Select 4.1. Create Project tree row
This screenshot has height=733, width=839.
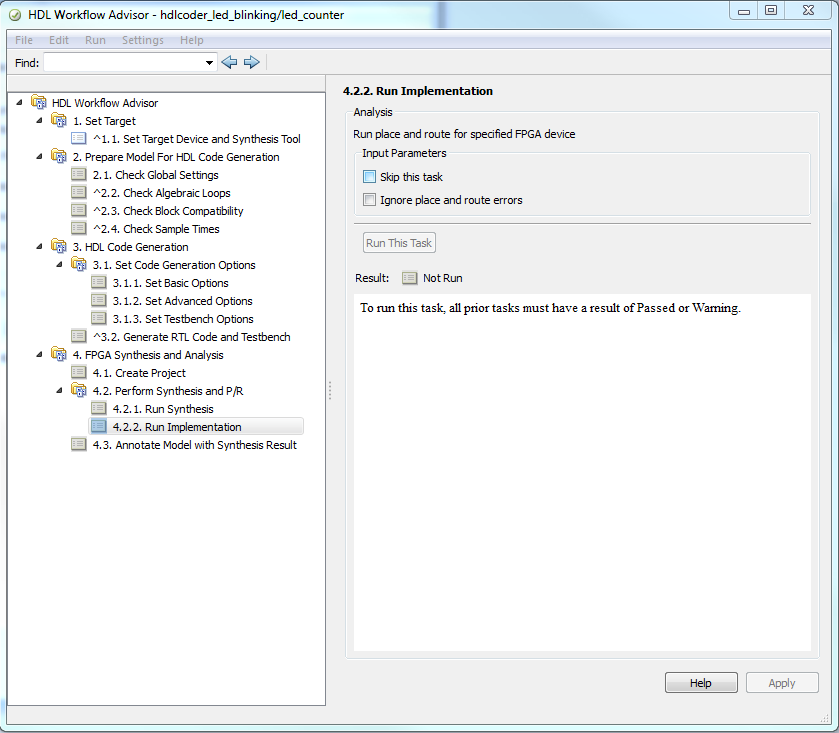[139, 373]
